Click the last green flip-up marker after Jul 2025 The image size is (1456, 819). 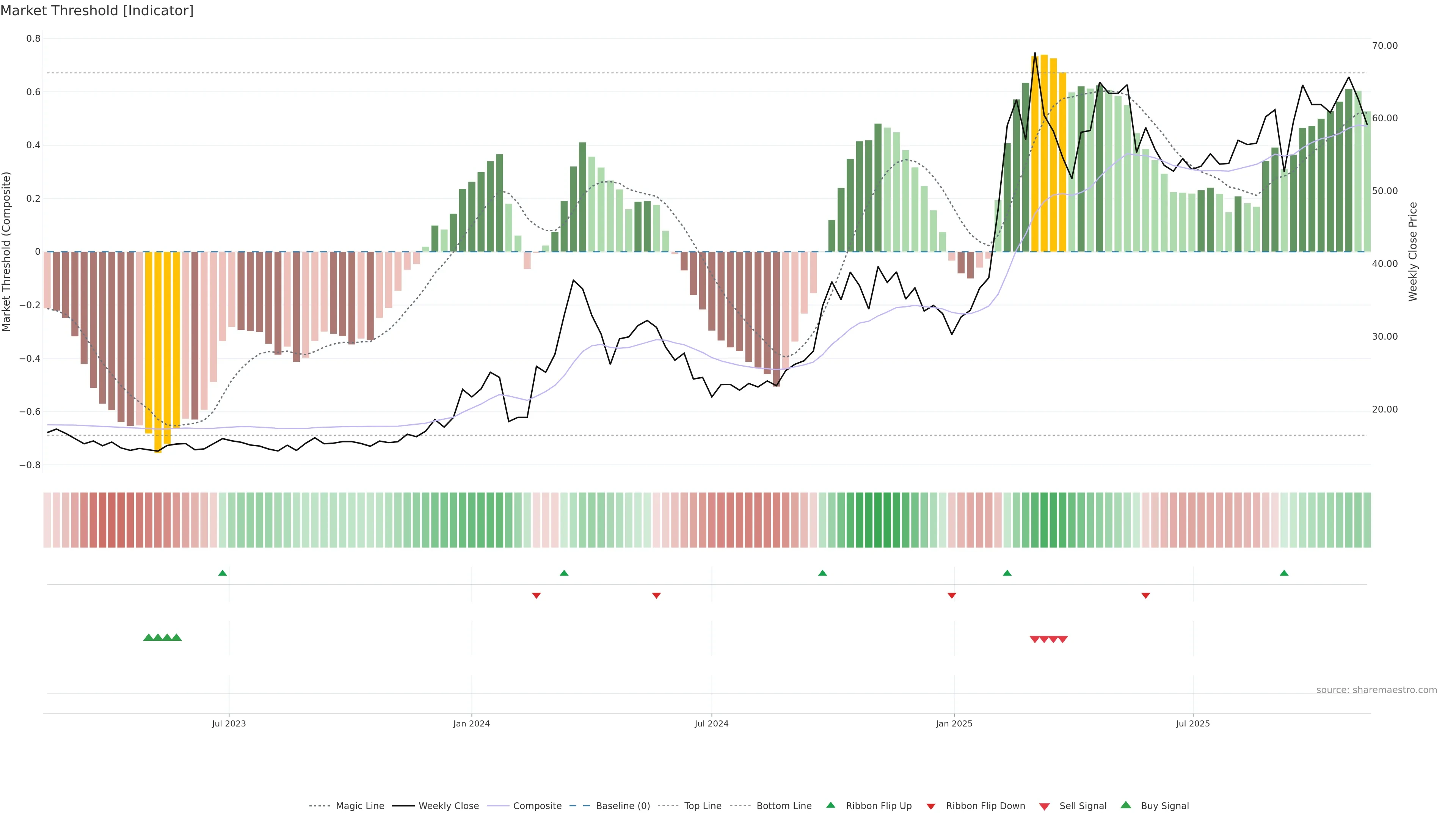pyautogui.click(x=1284, y=573)
